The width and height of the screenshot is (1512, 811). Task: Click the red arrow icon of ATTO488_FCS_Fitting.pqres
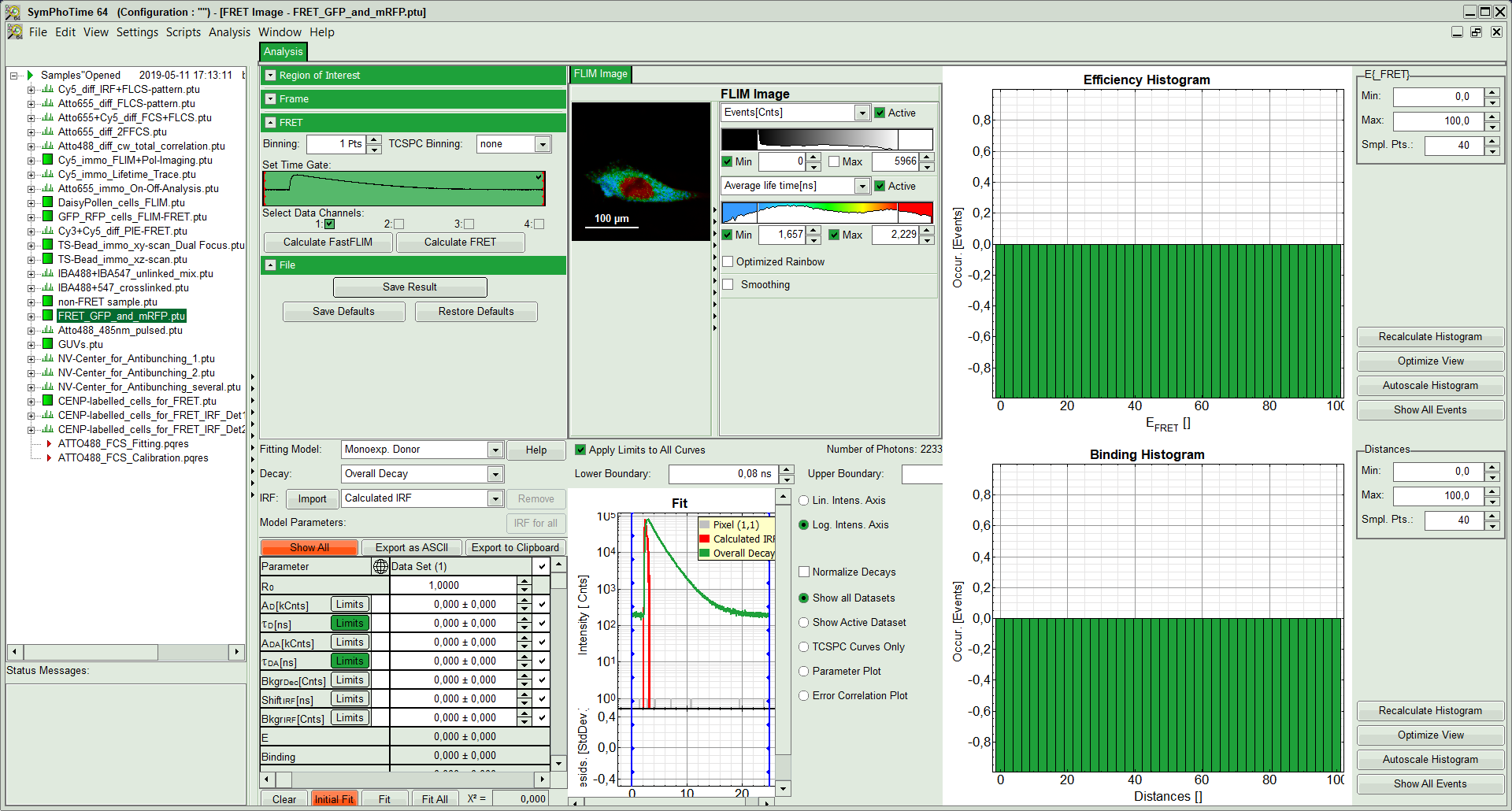[x=49, y=443]
